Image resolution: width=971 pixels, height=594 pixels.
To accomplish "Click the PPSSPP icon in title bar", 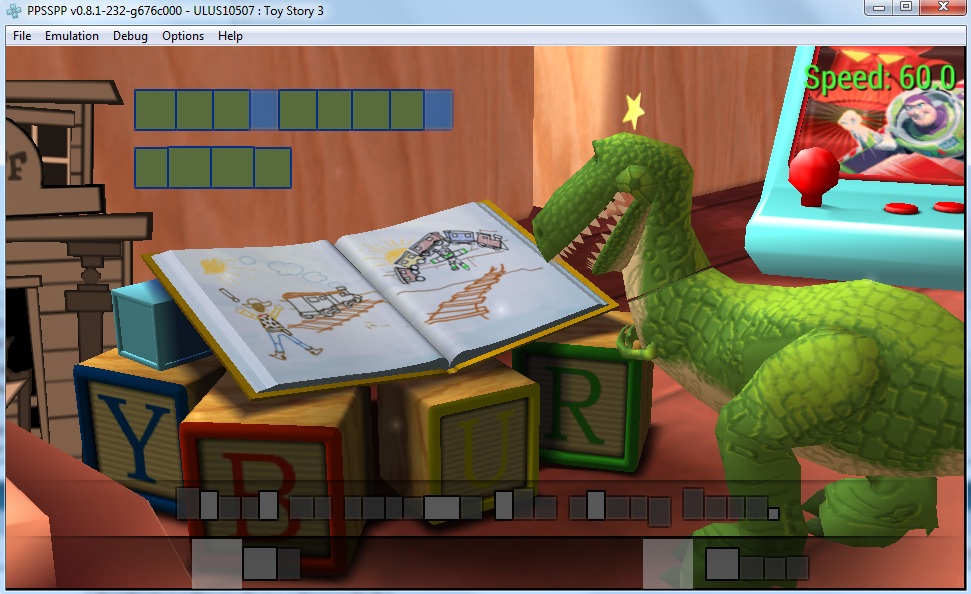I will 14,11.
